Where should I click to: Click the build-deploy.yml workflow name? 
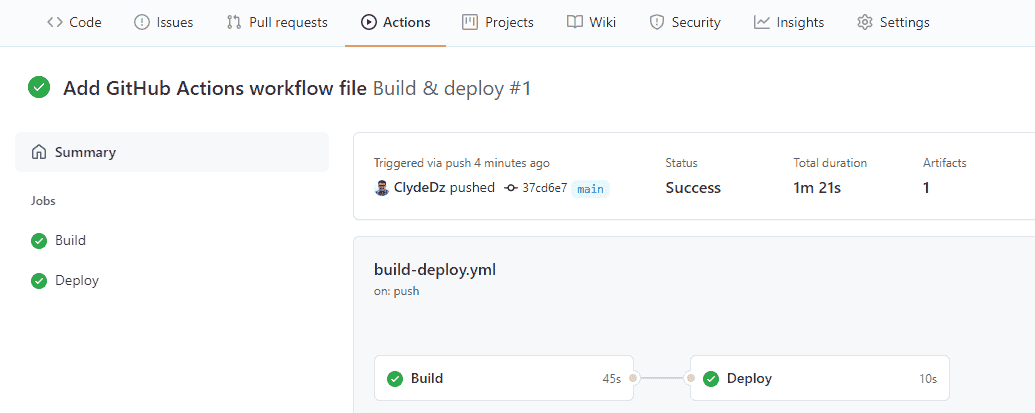tap(435, 270)
